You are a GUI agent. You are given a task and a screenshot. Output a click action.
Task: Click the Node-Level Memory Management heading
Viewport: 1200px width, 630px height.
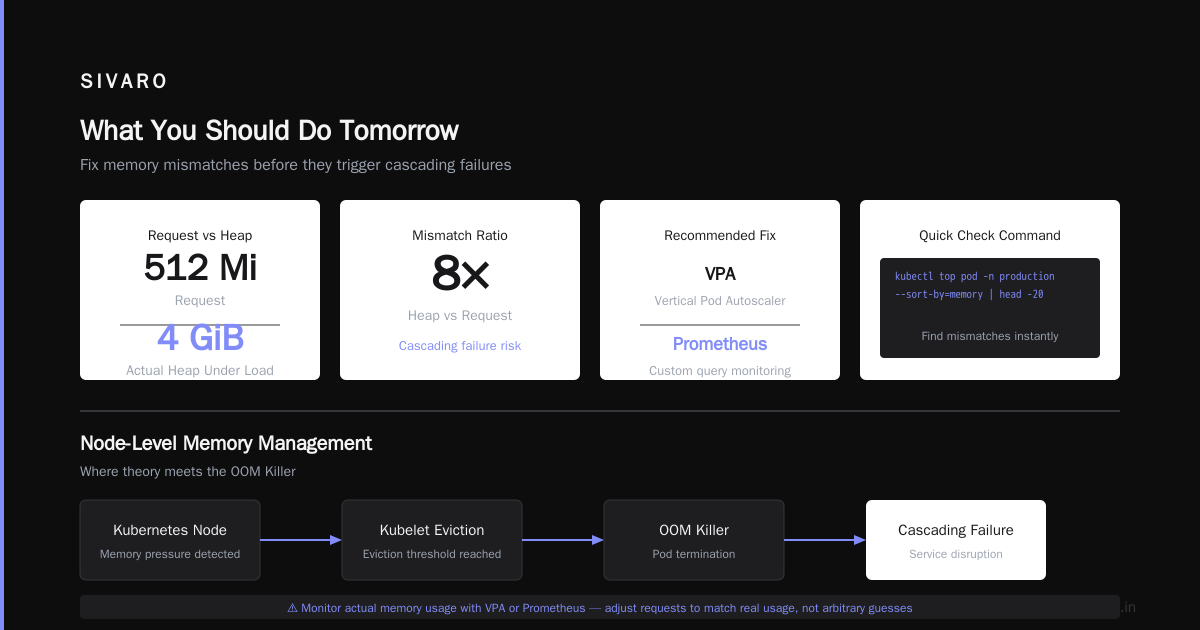point(226,443)
